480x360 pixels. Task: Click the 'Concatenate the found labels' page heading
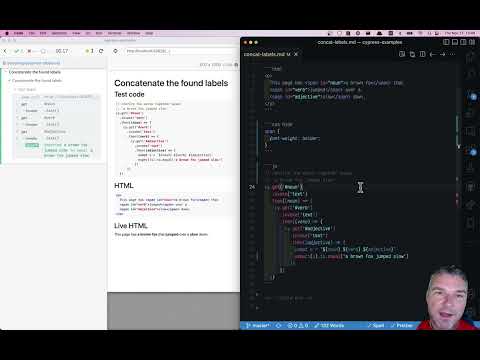coord(171,83)
